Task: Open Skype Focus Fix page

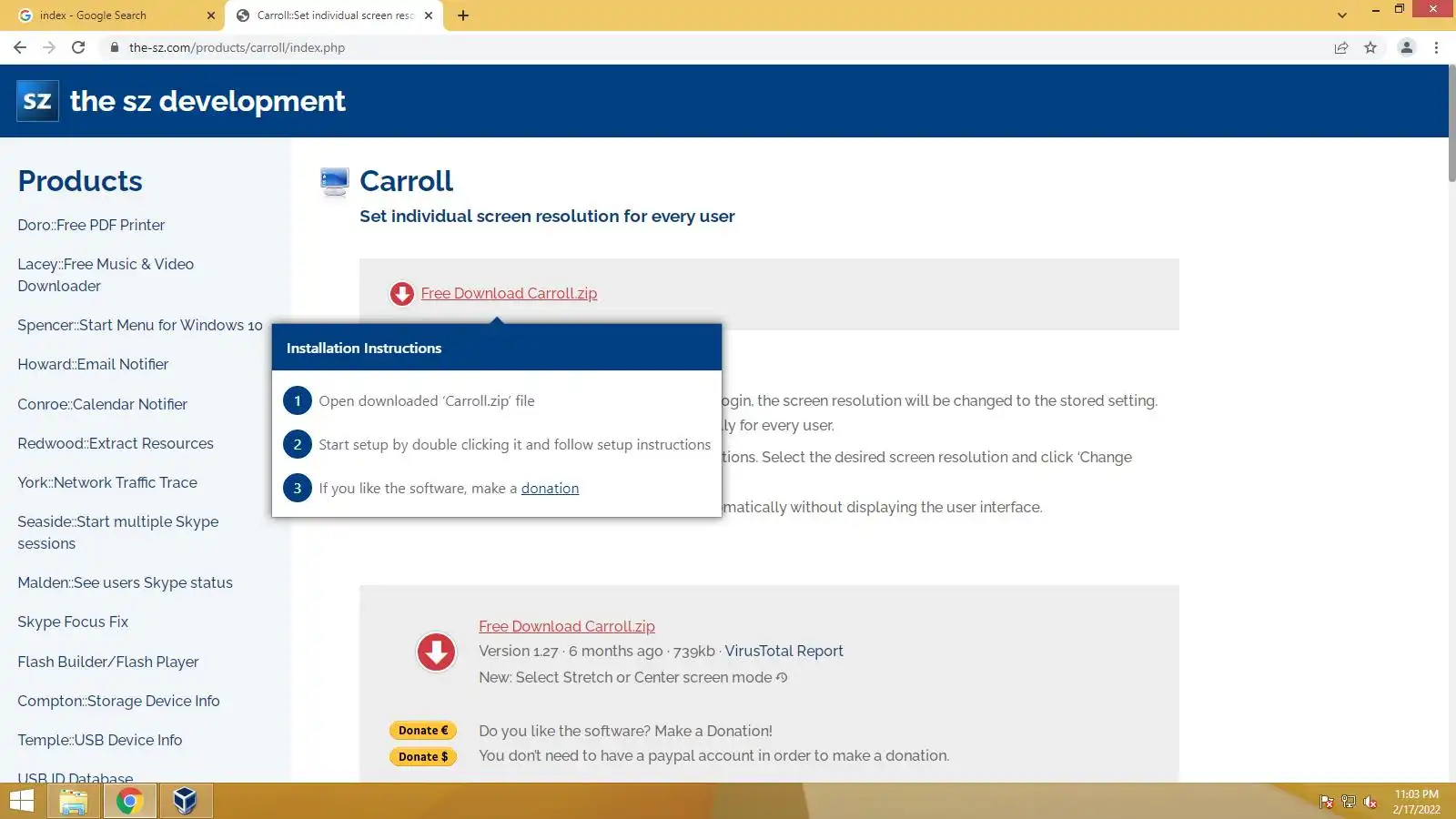Action: pyautogui.click(x=73, y=622)
